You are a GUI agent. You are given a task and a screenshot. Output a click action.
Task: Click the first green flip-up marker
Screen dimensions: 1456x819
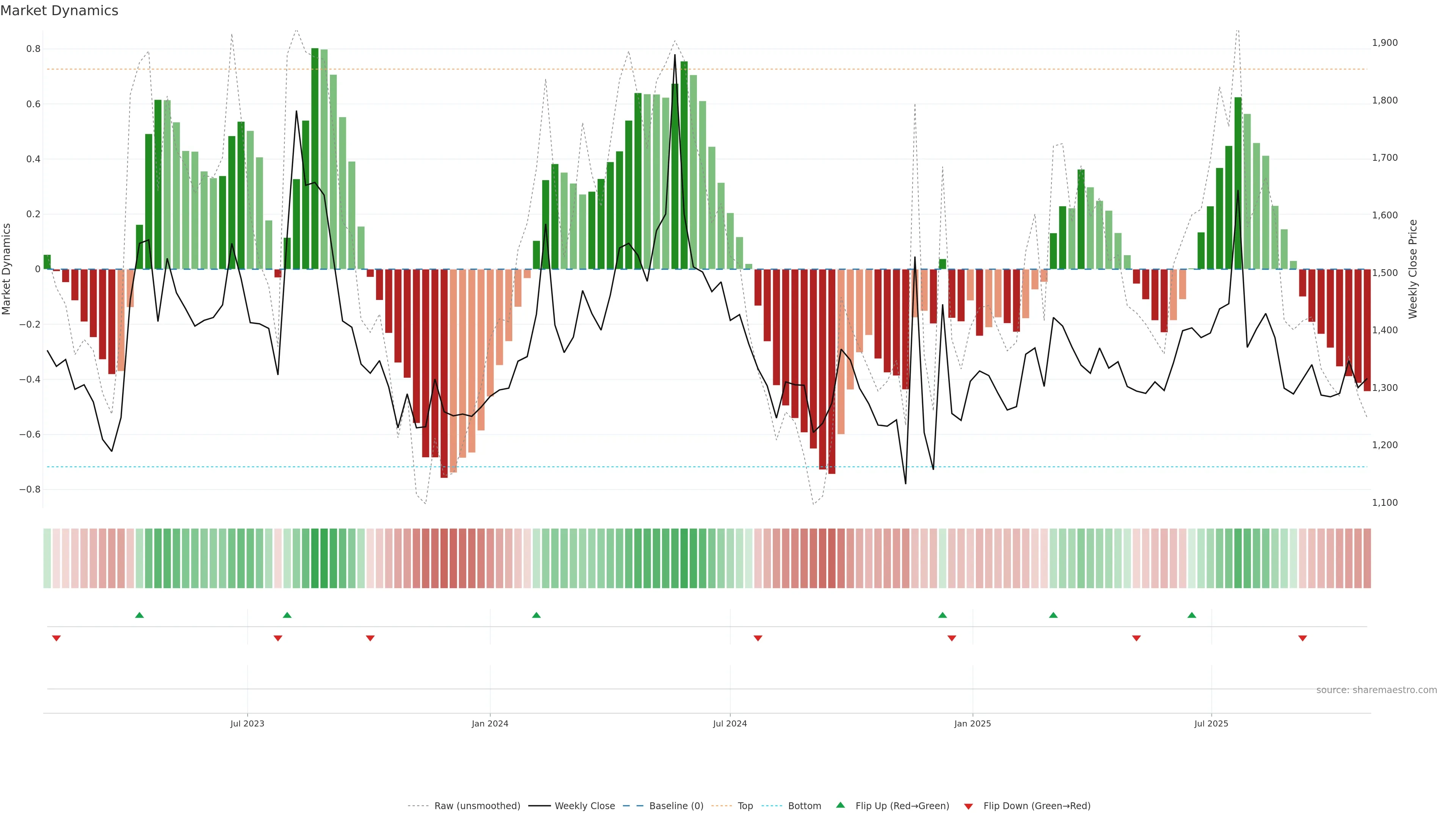coord(140,615)
